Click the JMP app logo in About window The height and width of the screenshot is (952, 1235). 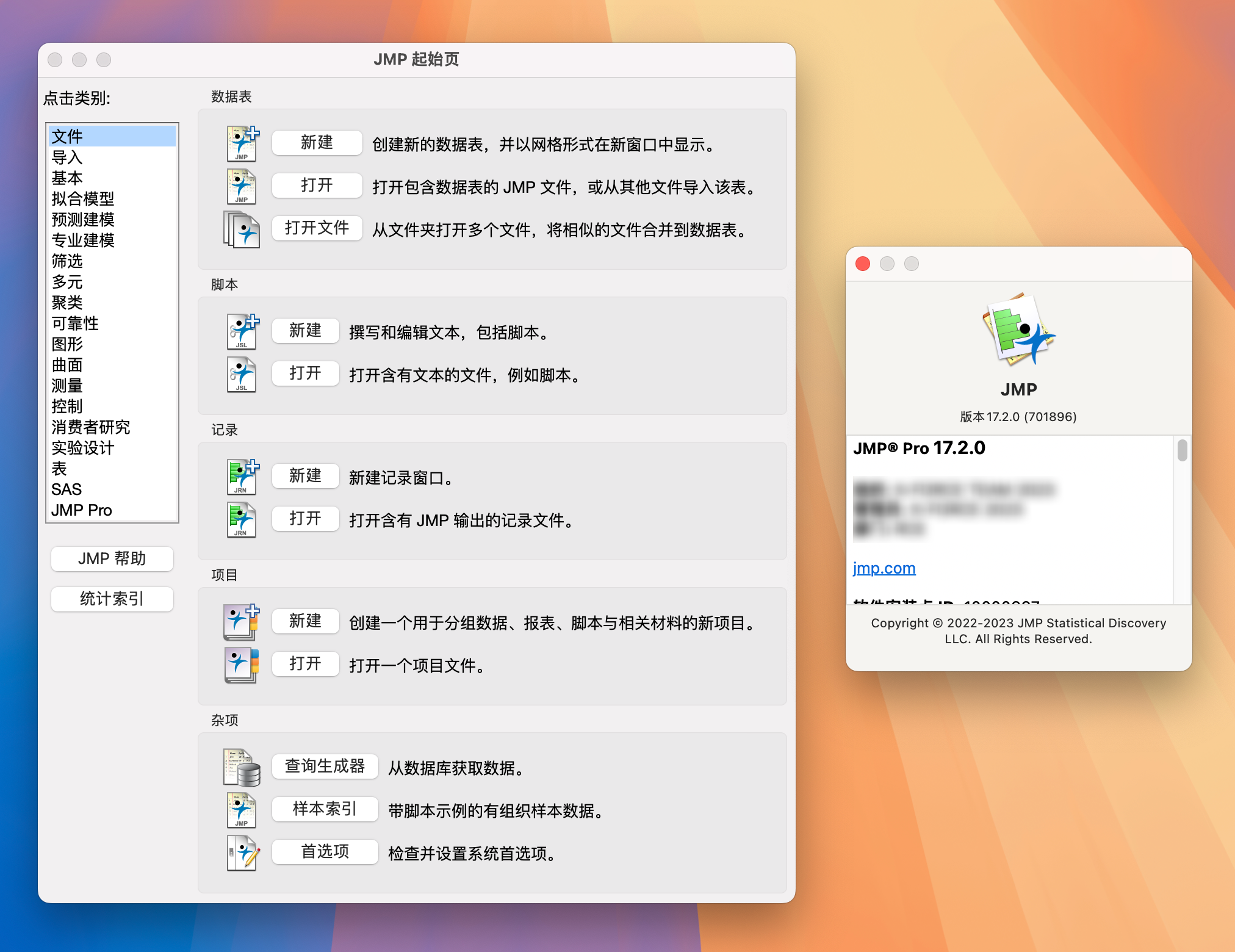(1018, 329)
